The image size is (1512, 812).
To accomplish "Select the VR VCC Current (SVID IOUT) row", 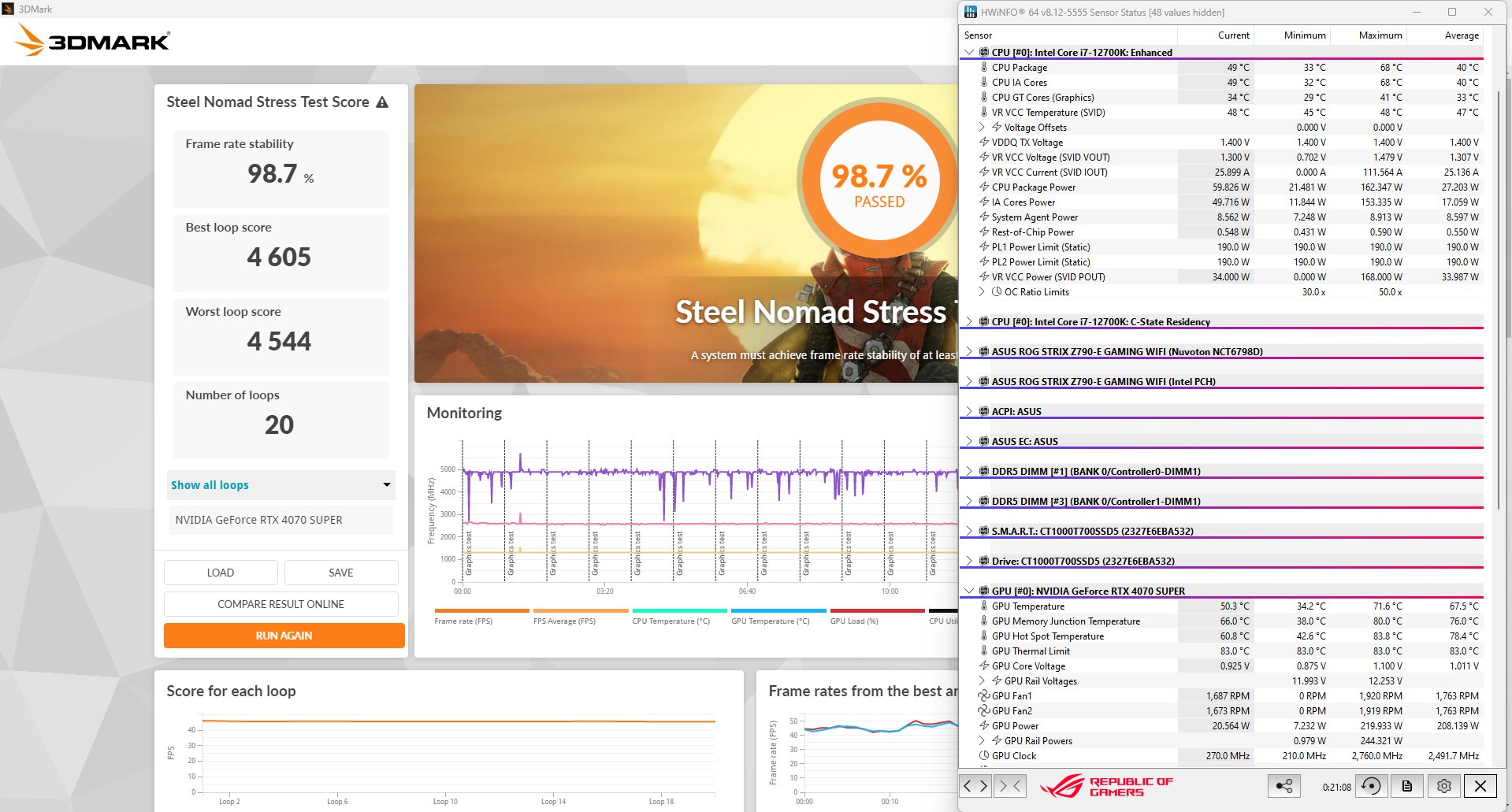I will pos(1221,172).
